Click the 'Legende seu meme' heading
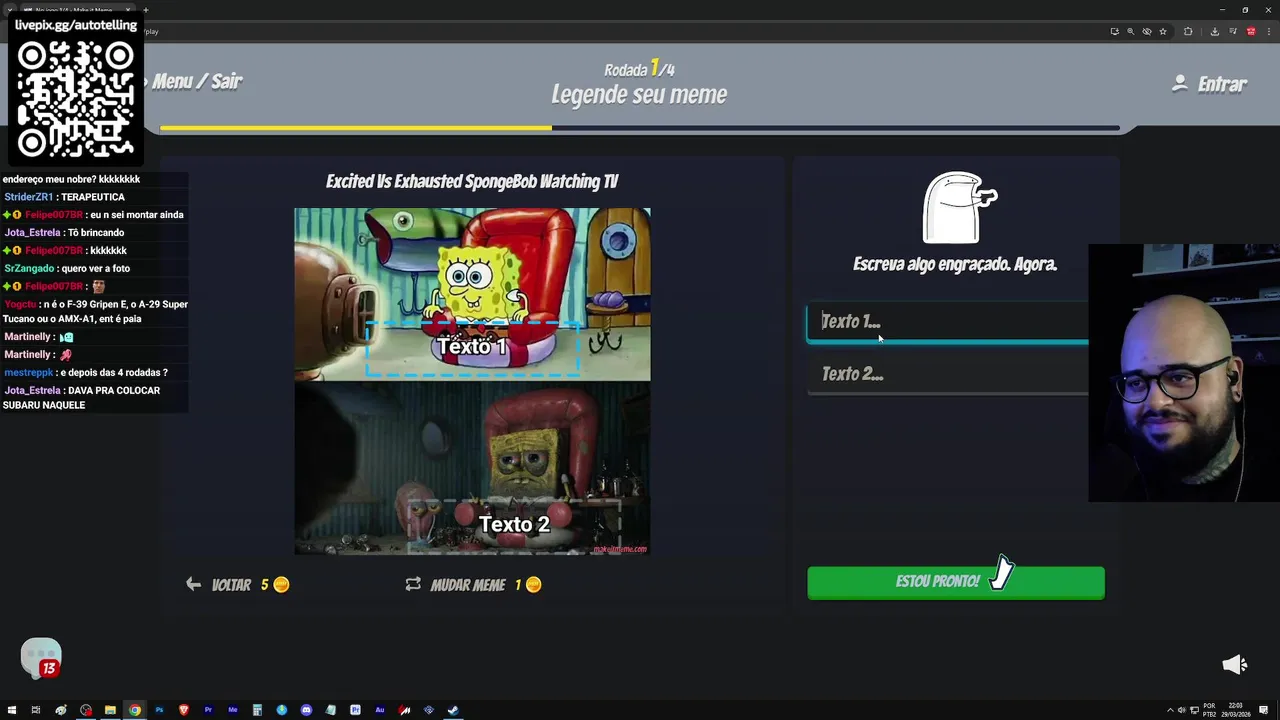 (639, 95)
